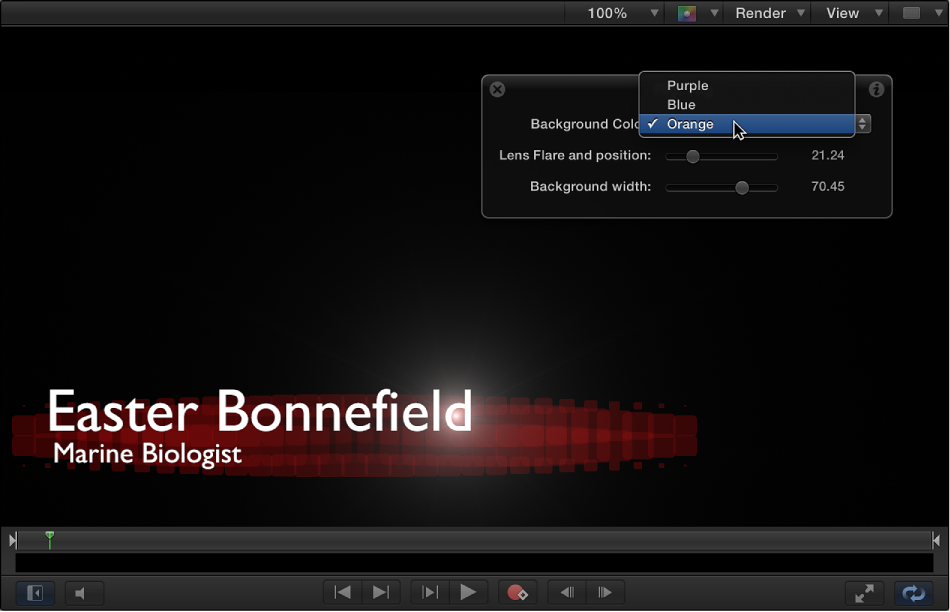Enable loop playback
Image resolution: width=950 pixels, height=612 pixels.
[912, 592]
